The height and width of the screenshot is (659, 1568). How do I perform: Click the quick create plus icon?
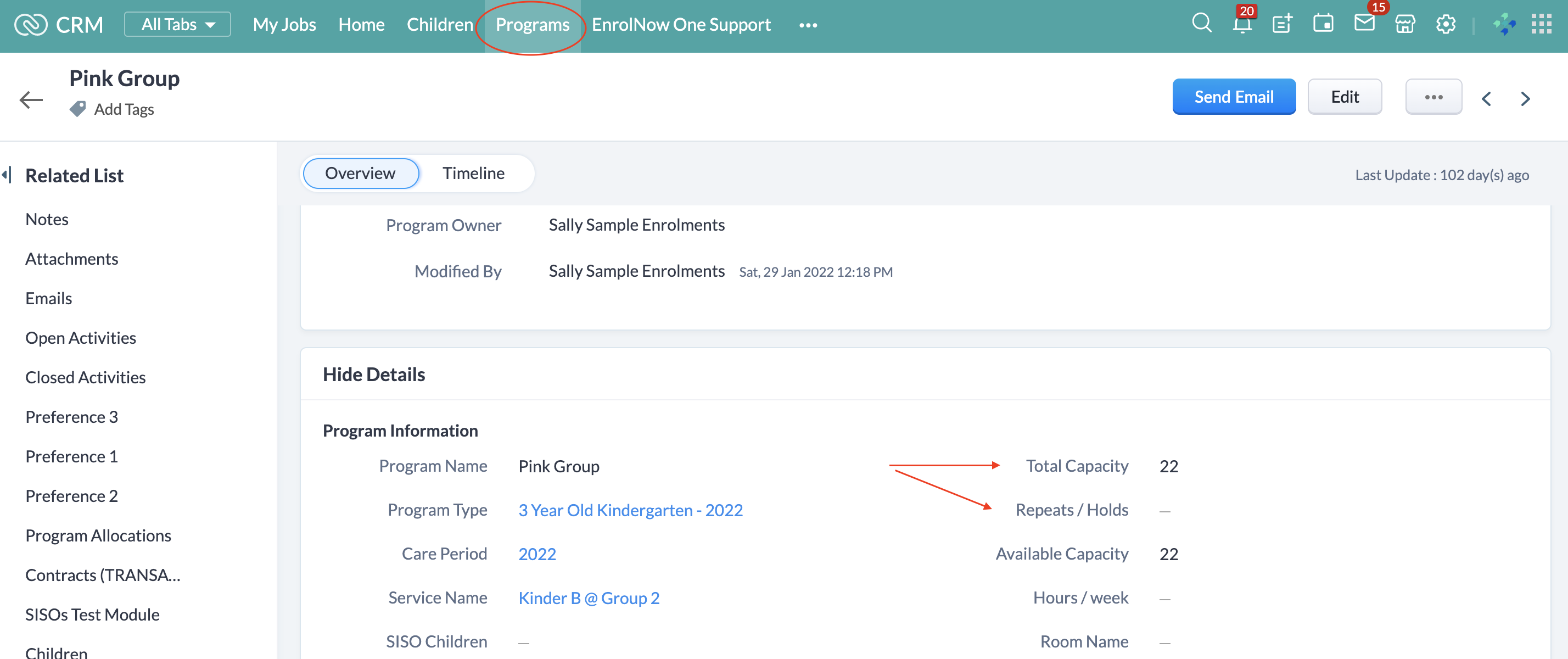pyautogui.click(x=1282, y=24)
